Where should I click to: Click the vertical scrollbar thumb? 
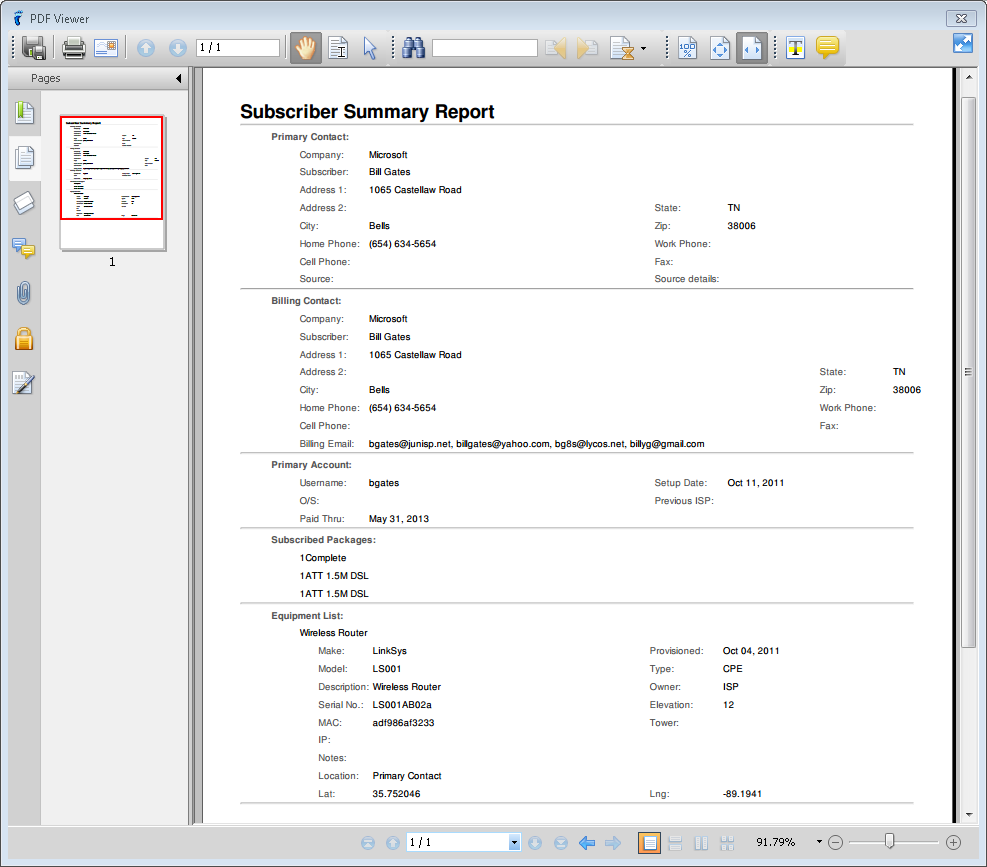968,372
